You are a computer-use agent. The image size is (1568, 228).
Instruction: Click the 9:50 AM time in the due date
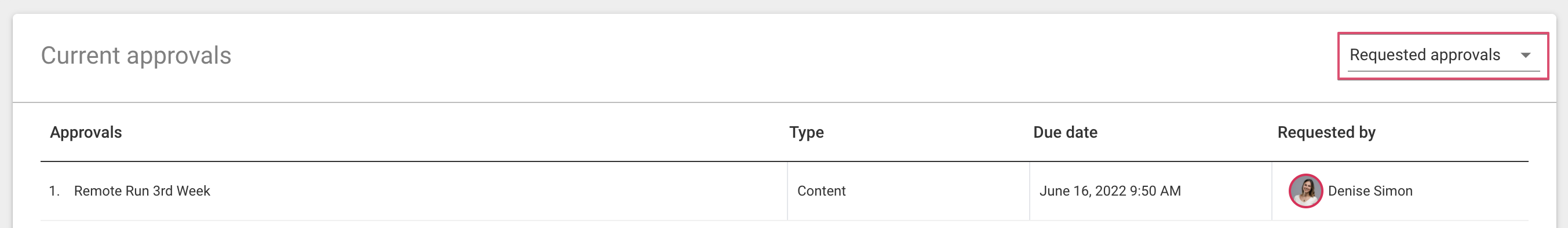click(1155, 191)
